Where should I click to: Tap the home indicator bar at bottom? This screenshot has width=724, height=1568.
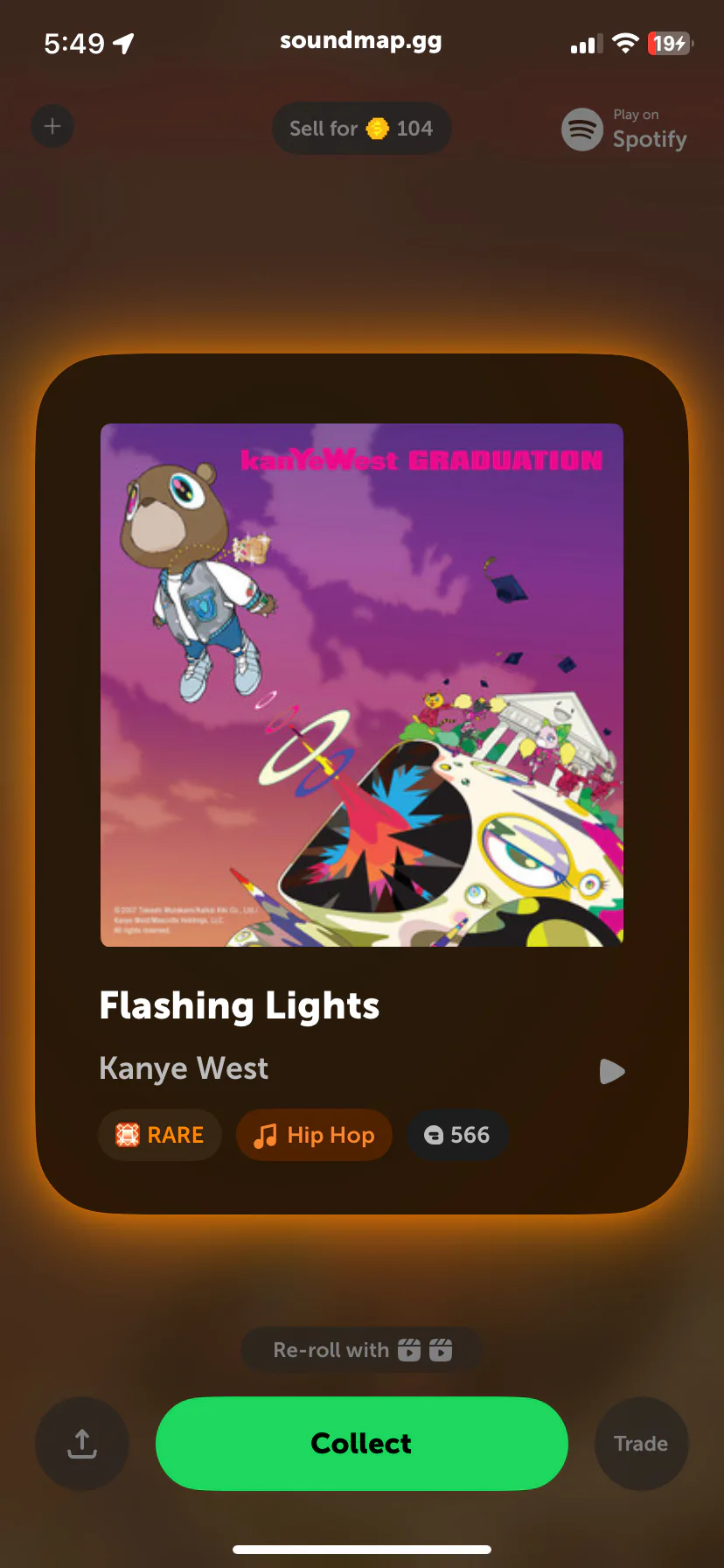[362, 1550]
